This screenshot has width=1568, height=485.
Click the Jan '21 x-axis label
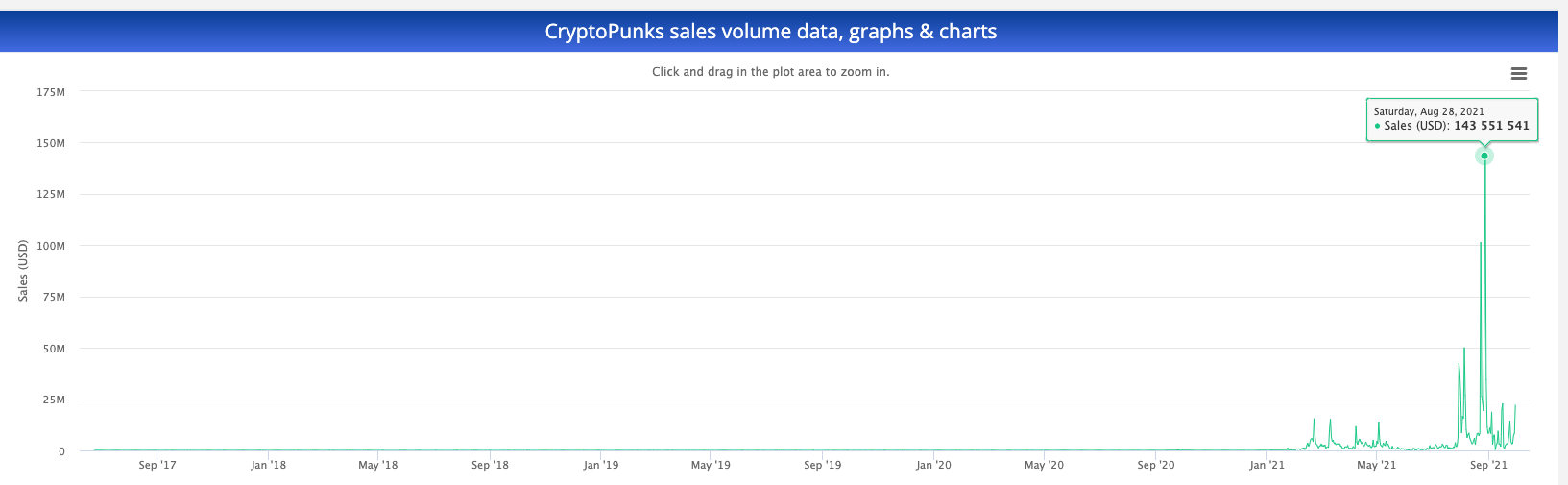pos(1266,465)
